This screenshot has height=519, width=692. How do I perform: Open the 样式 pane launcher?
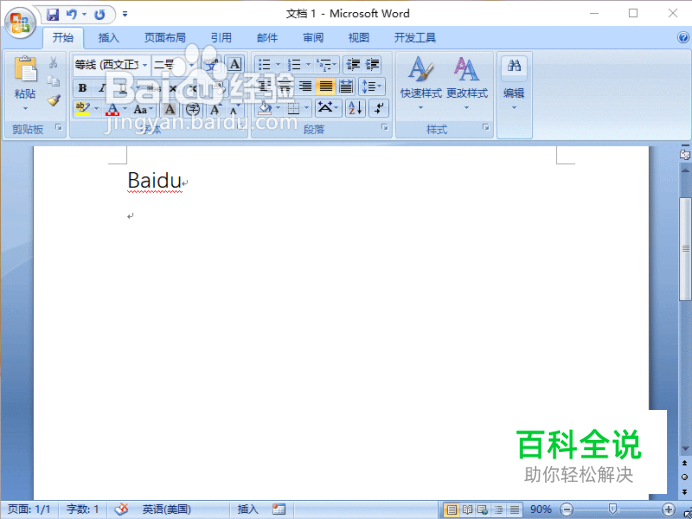486,128
